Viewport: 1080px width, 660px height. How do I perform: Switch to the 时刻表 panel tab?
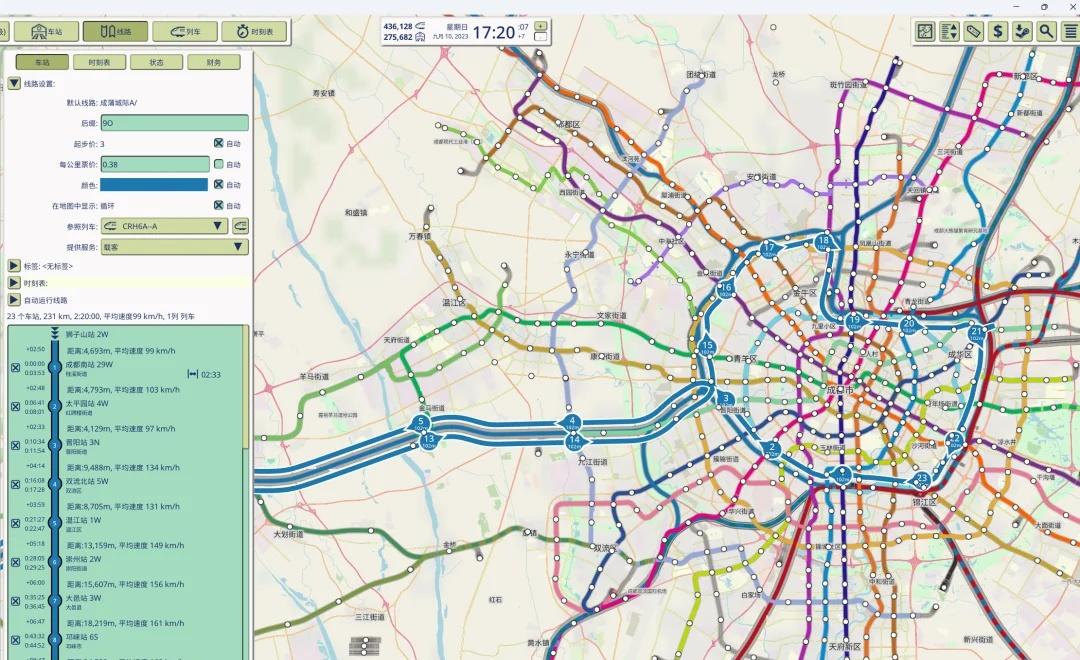click(99, 62)
